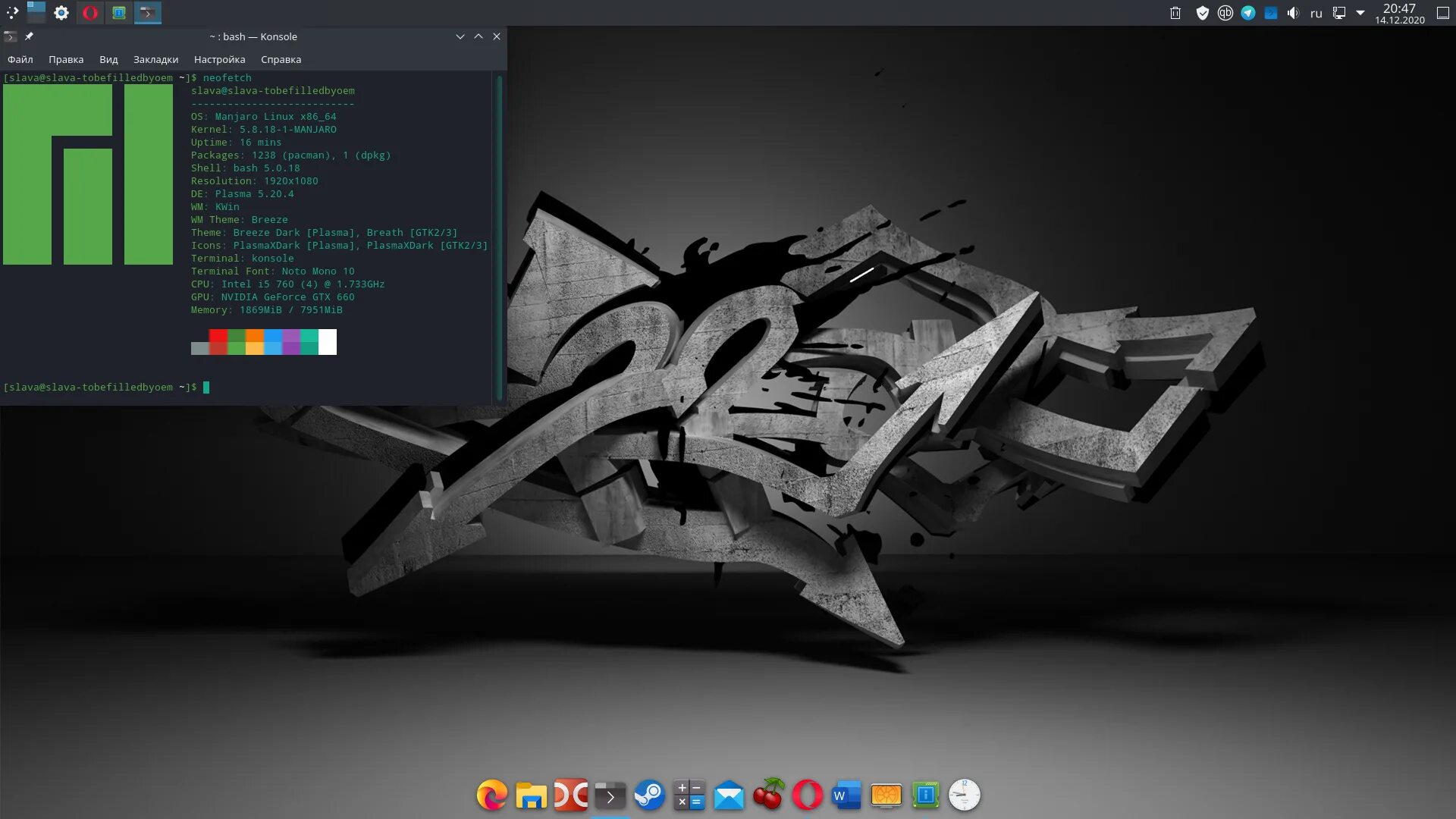The height and width of the screenshot is (819, 1456).
Task: Open the file manager folder icon
Action: [531, 795]
